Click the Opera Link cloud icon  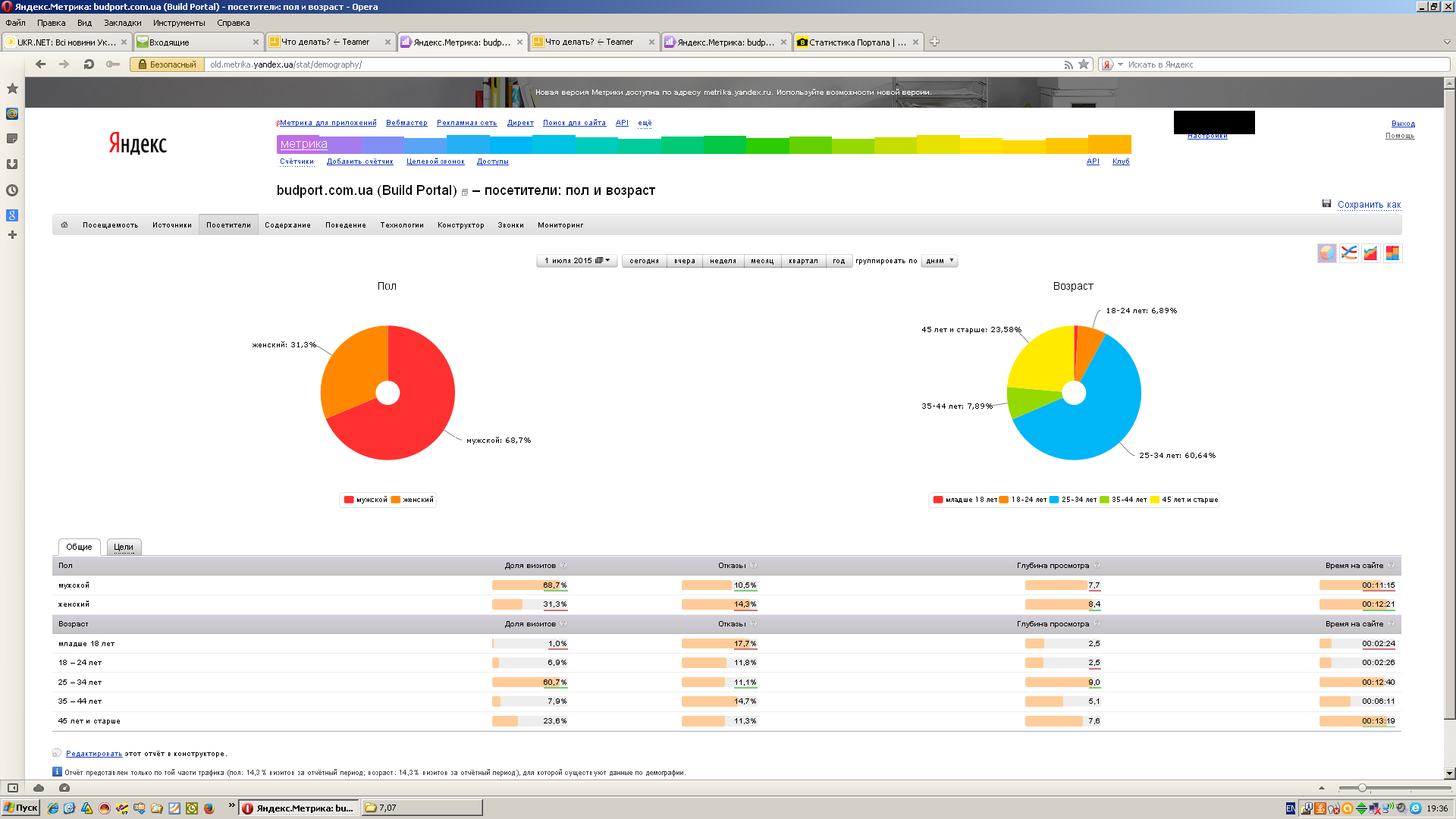click(x=39, y=788)
